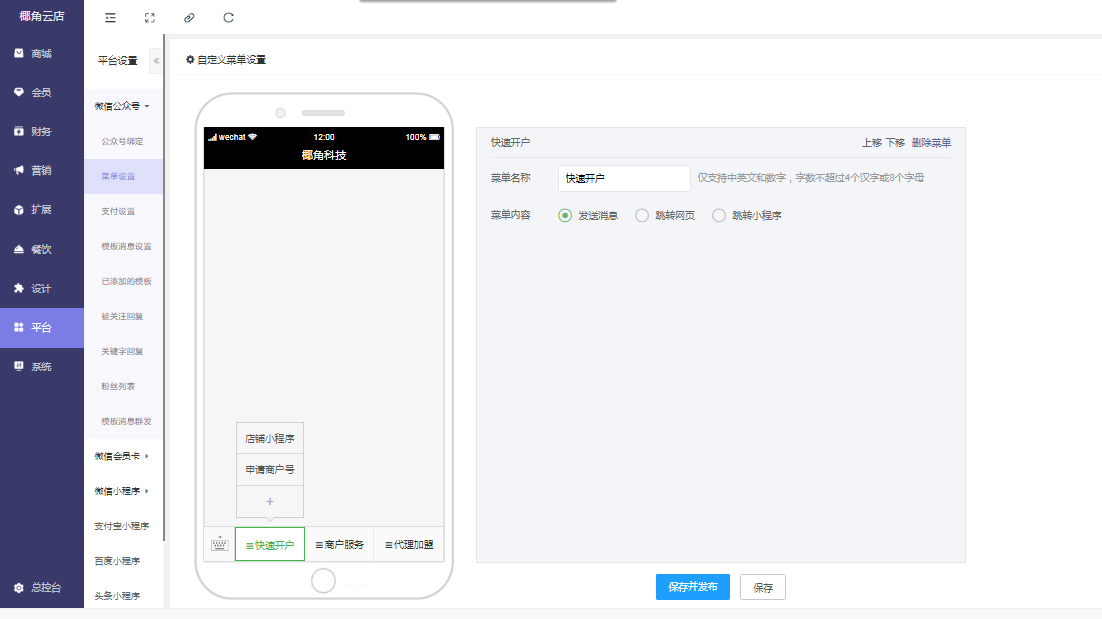Click the 营销 megaphone icon
The width and height of the screenshot is (1102, 619).
pyautogui.click(x=19, y=170)
